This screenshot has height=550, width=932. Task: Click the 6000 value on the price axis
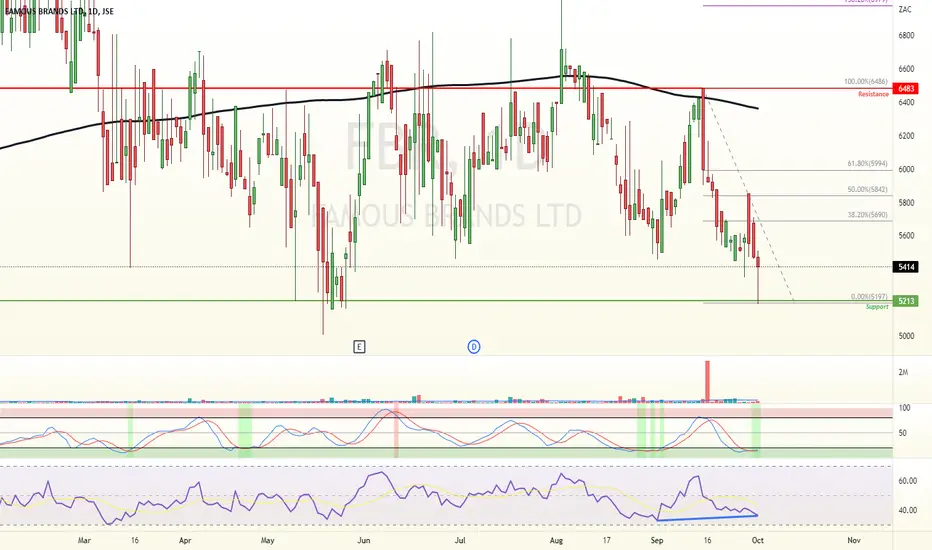[x=906, y=169]
